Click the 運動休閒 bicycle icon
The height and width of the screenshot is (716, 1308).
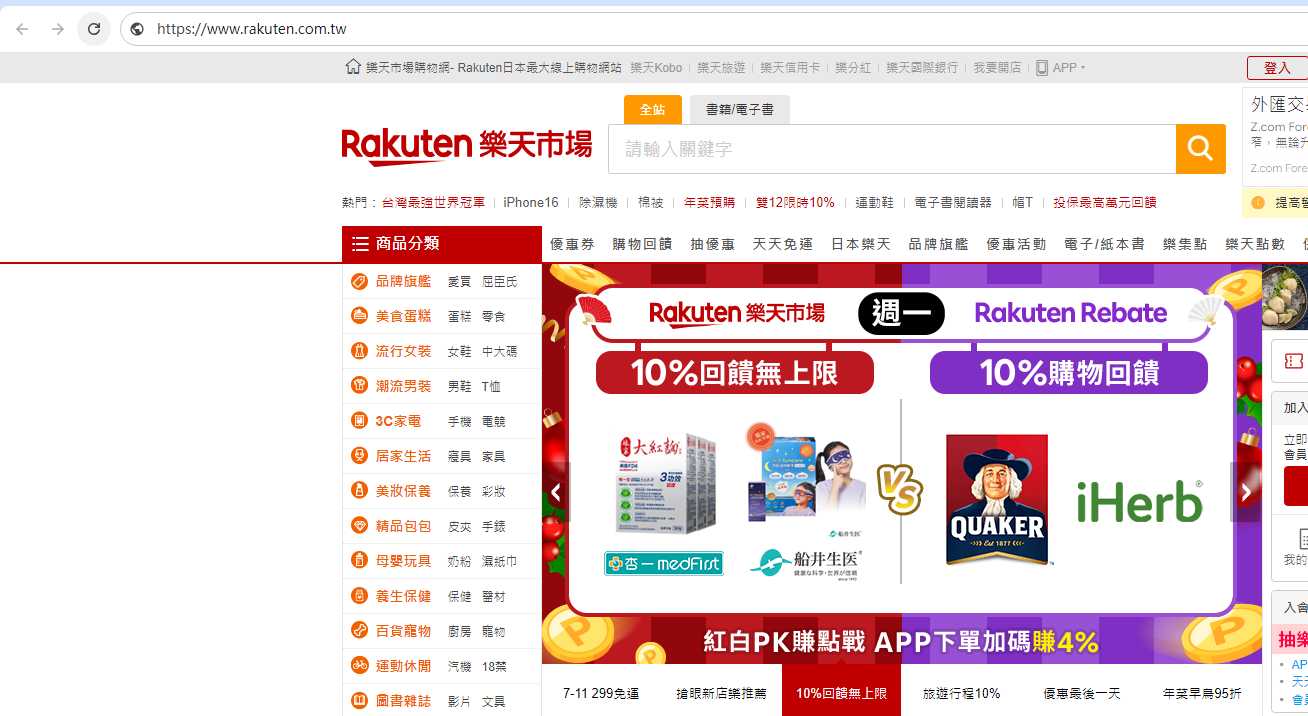[x=360, y=666]
